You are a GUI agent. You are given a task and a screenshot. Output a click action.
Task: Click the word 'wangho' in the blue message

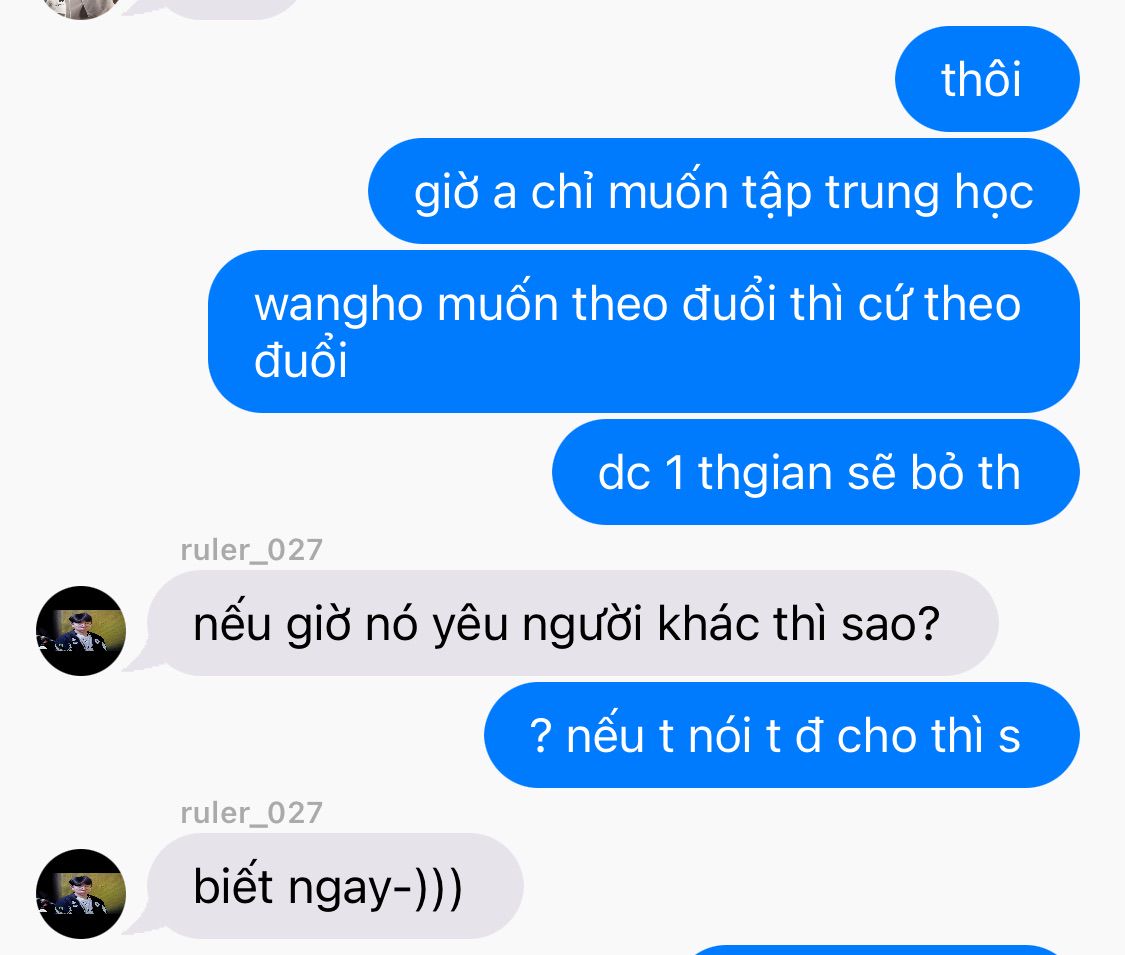(339, 305)
